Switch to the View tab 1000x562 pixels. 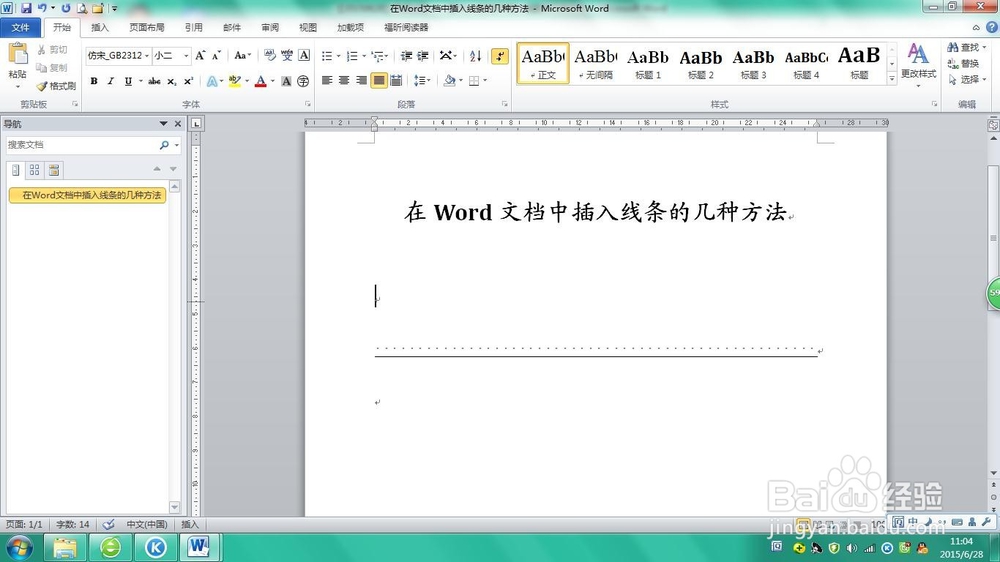[307, 27]
